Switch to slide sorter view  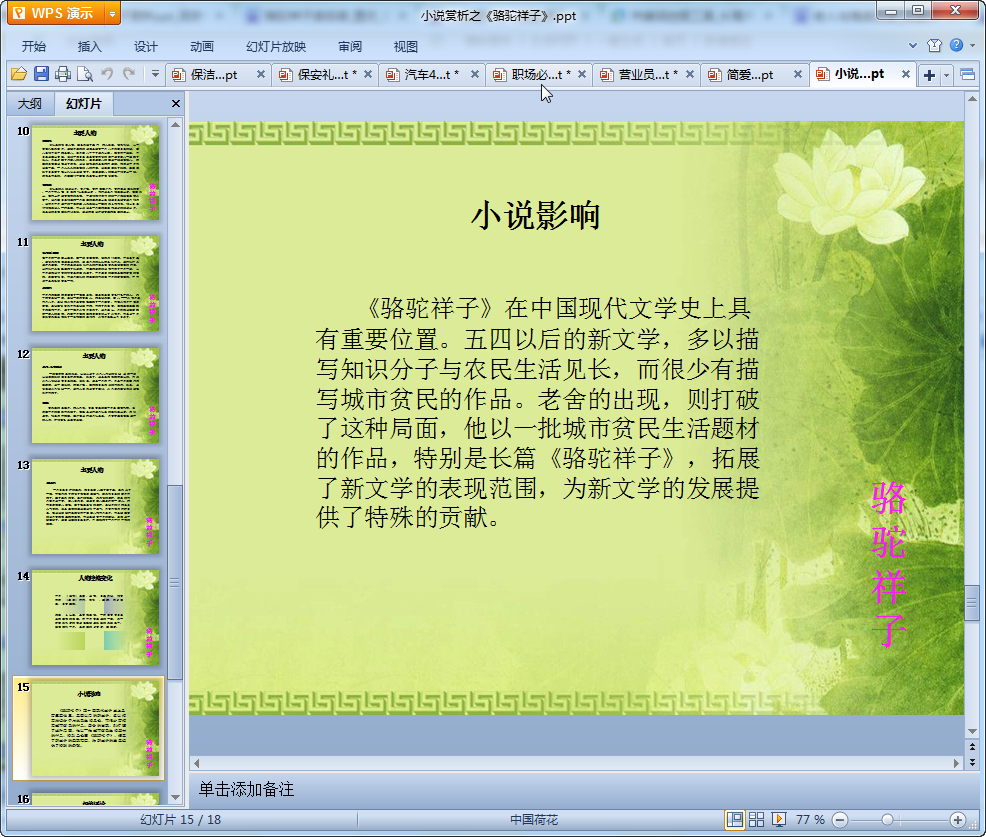(x=756, y=819)
